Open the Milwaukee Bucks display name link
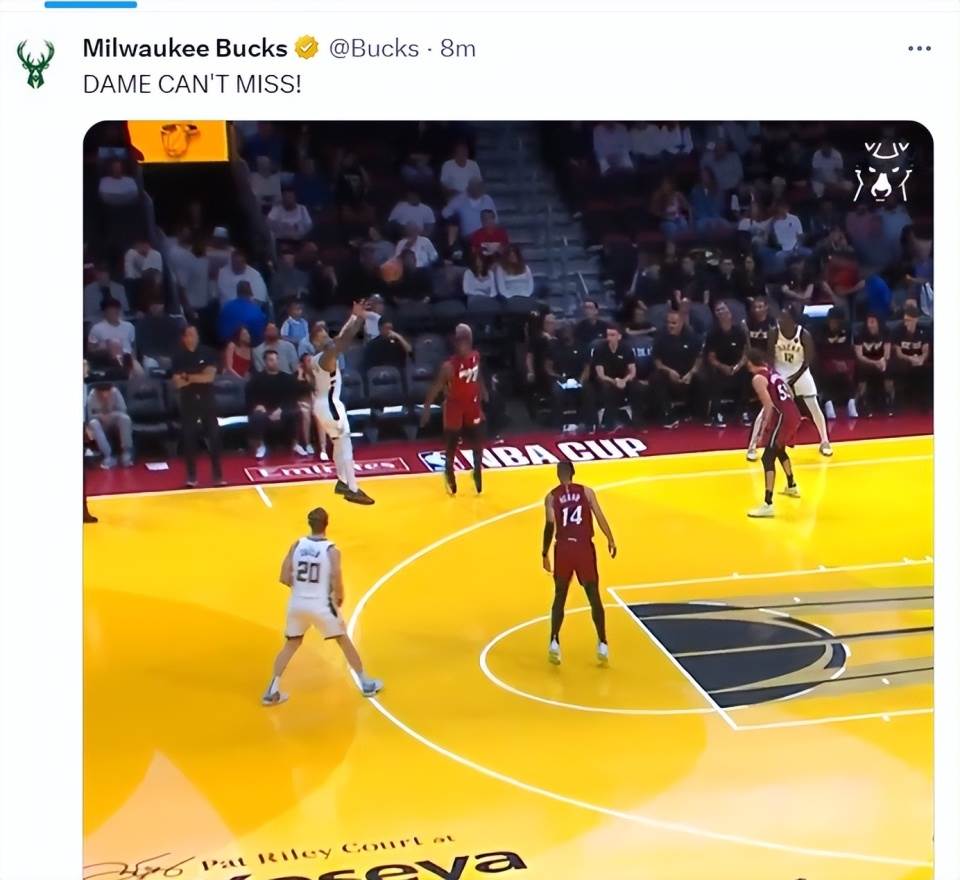The height and width of the screenshot is (880, 960). [185, 48]
